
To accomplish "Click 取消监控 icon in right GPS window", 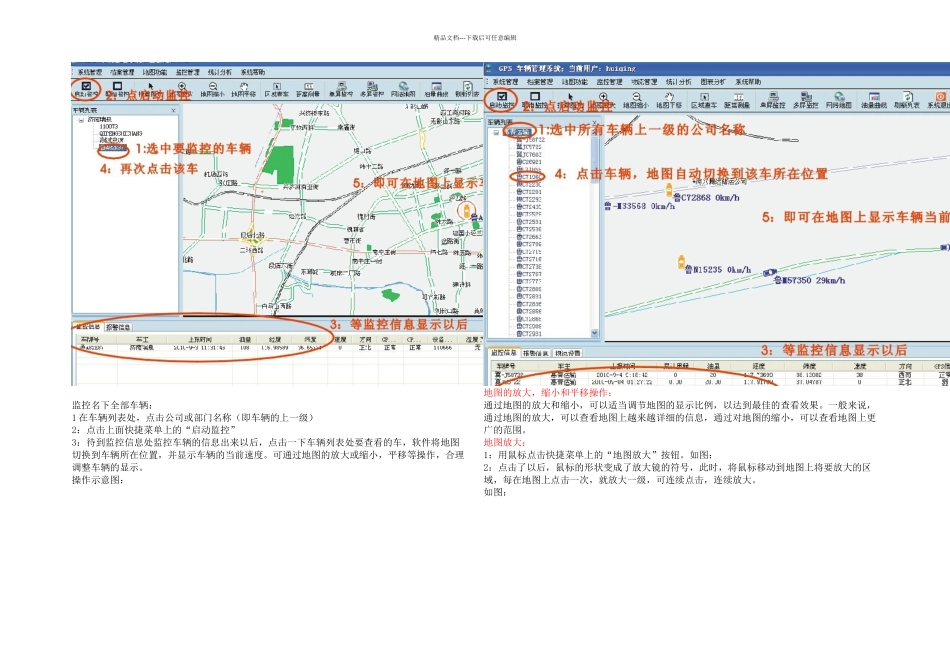I will click(534, 99).
